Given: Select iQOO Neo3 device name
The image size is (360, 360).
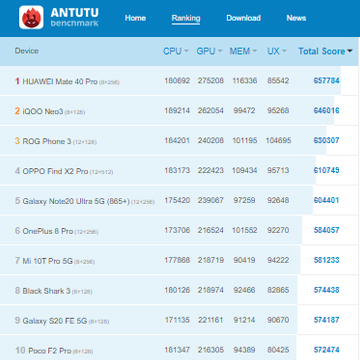Looking at the screenshot, I should pos(43,111).
